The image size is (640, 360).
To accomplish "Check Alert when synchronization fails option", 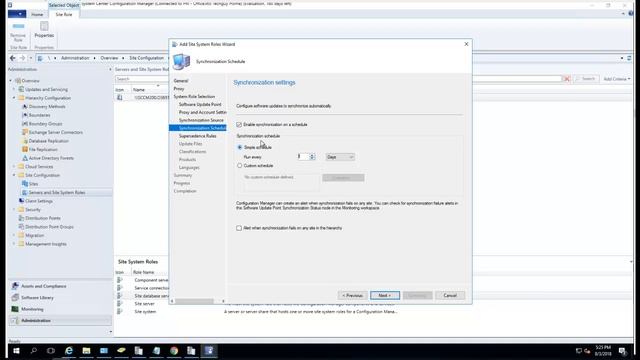I will (239, 228).
